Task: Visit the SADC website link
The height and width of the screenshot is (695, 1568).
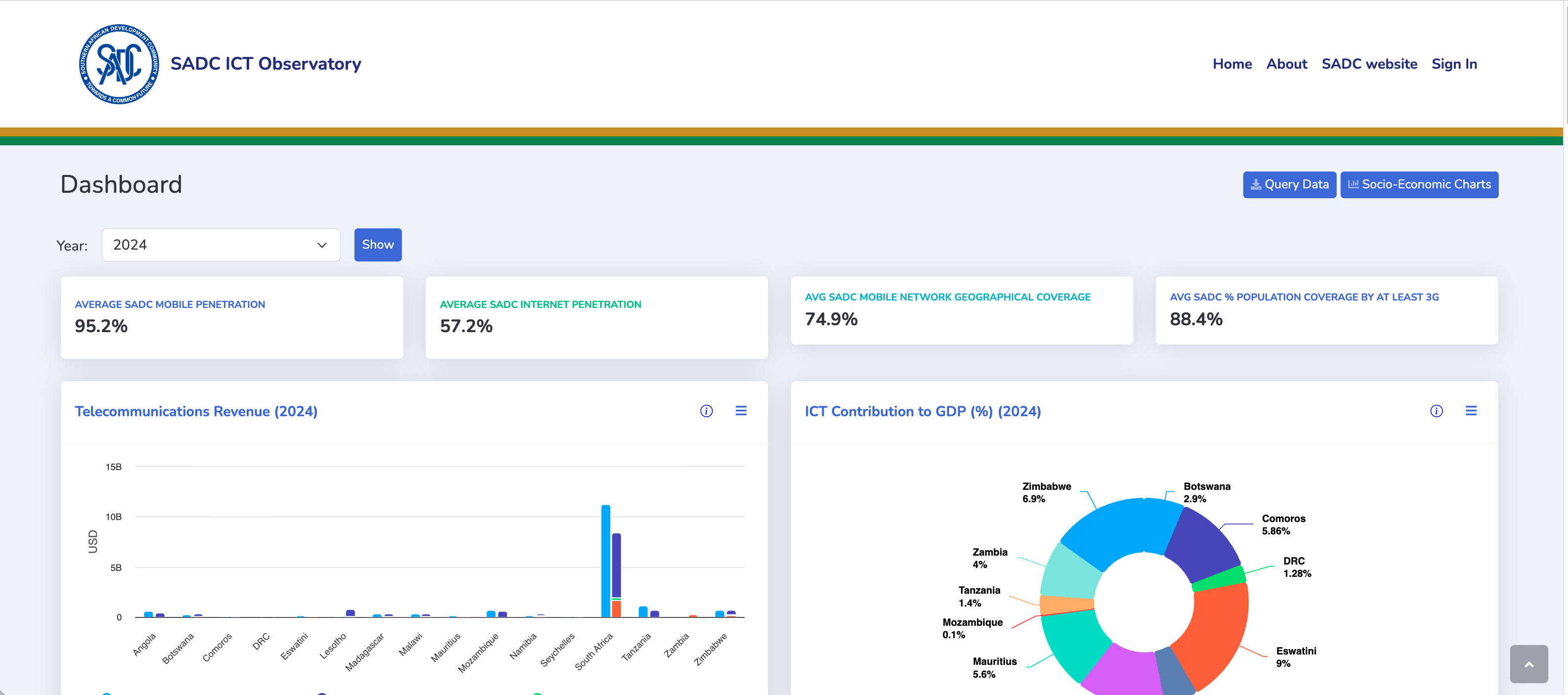Action: (1369, 64)
